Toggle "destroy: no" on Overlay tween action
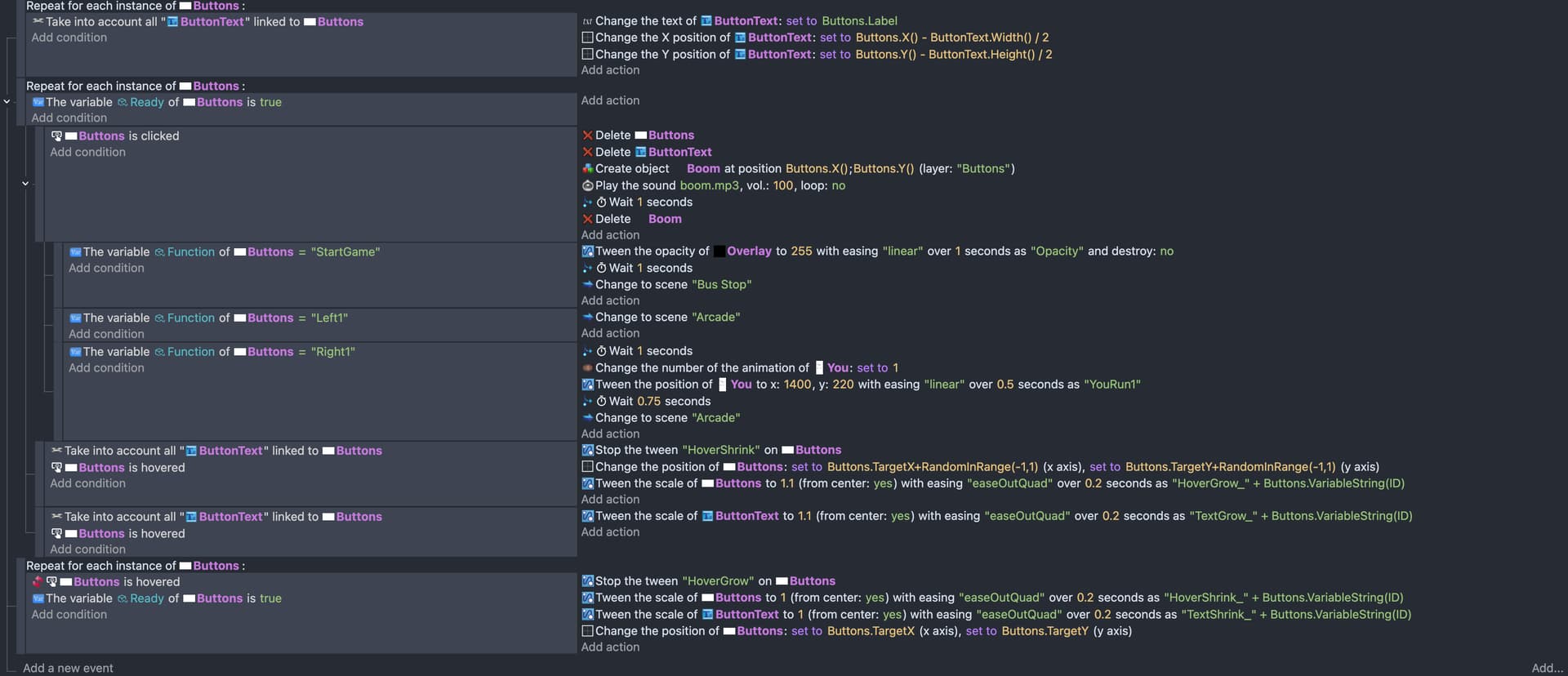Viewport: 1568px width, 676px height. pos(1166,251)
